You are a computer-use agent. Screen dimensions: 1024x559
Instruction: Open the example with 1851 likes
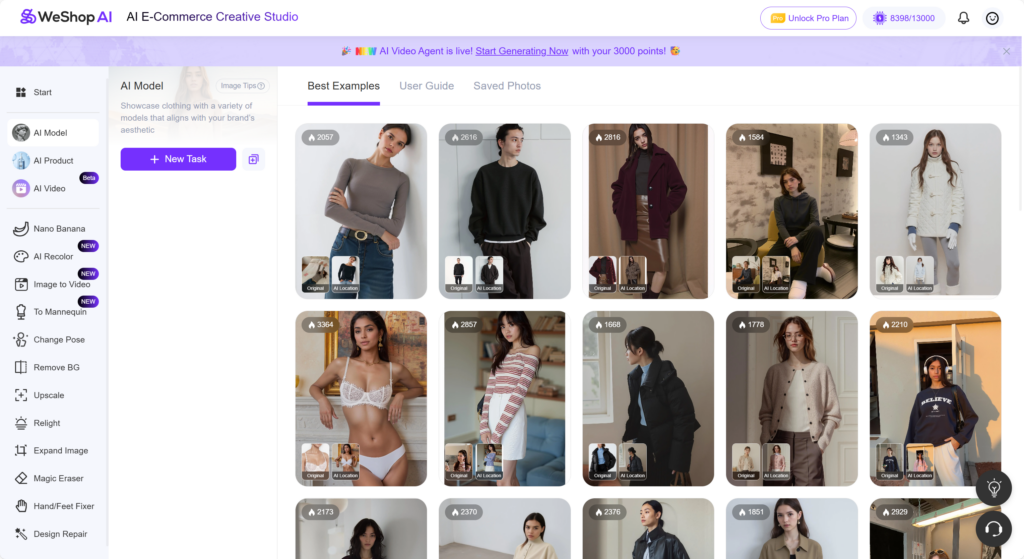[792, 529]
